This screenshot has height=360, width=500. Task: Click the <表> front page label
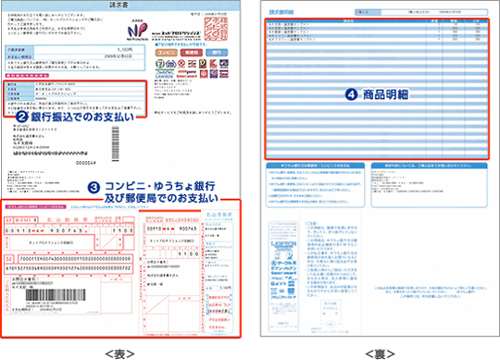(x=120, y=354)
